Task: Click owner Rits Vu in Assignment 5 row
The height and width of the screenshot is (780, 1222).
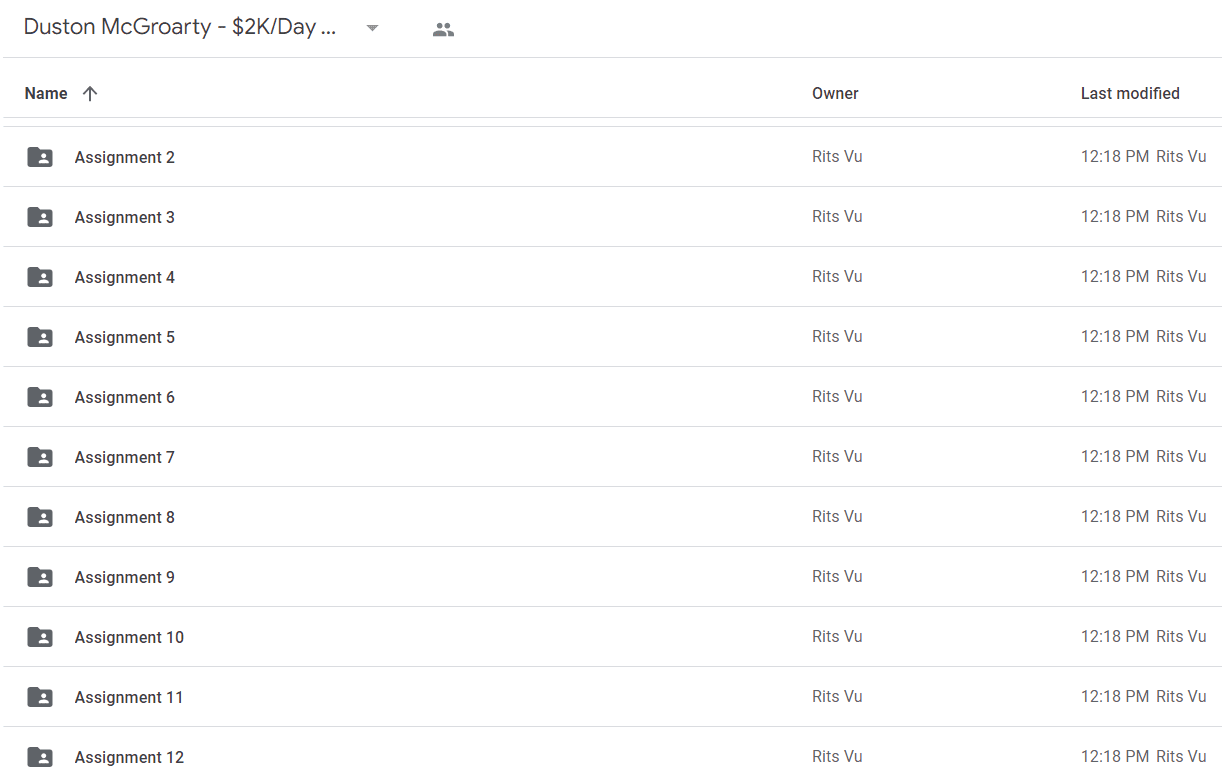Action: coord(837,336)
